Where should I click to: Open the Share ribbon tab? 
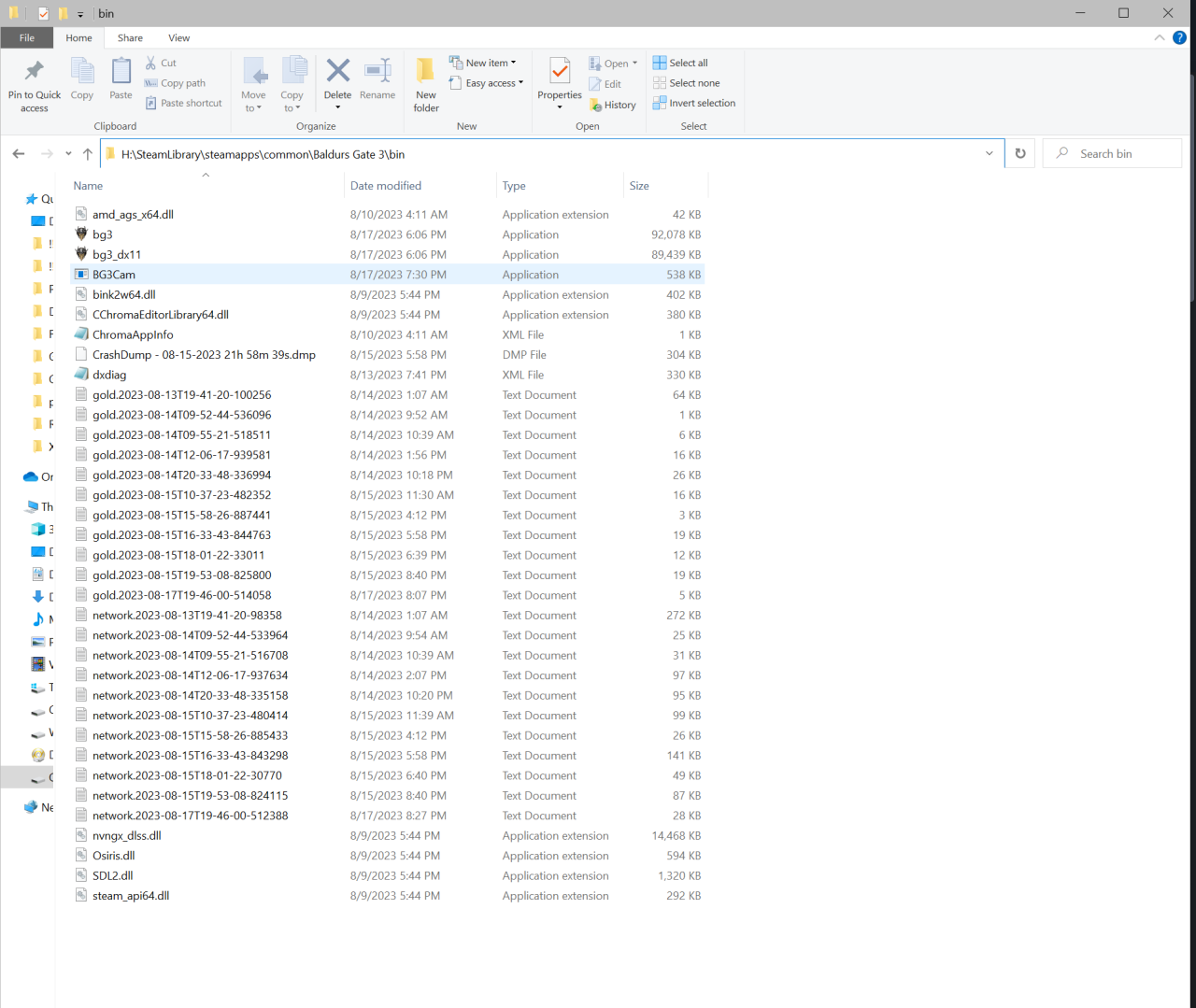click(130, 38)
